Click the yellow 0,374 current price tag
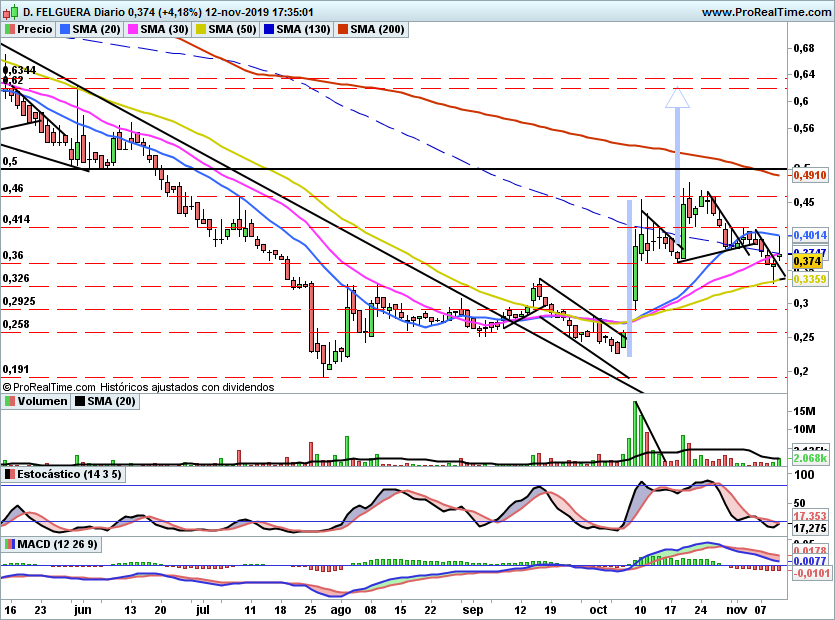This screenshot has width=835, height=620. [807, 261]
